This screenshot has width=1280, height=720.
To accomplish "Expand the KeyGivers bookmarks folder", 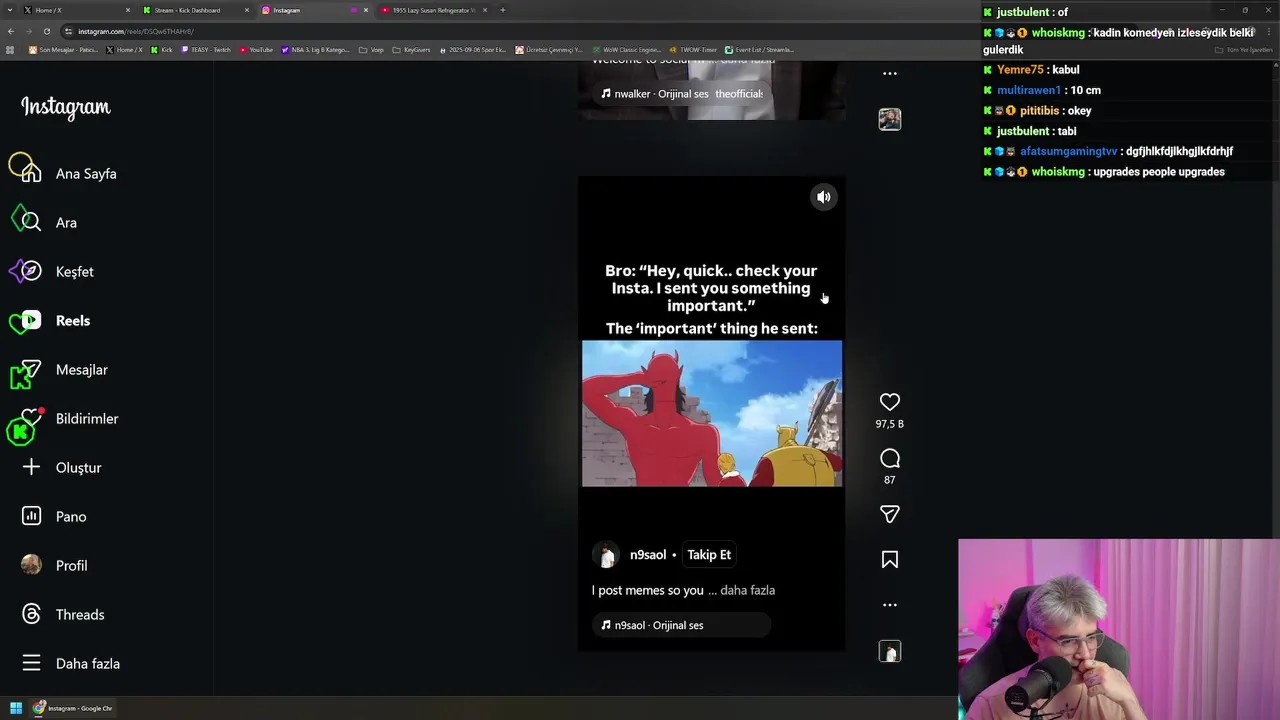I will click(x=411, y=50).
